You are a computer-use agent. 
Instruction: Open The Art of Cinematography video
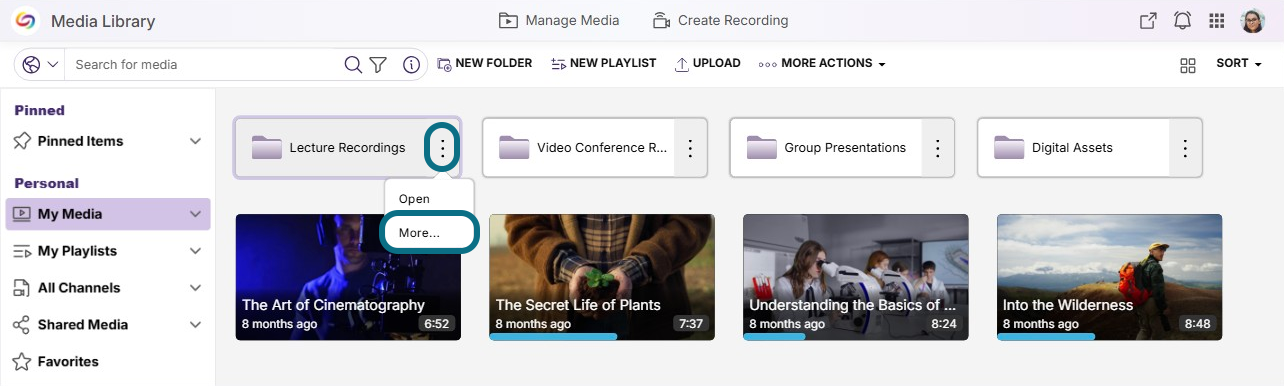[348, 277]
